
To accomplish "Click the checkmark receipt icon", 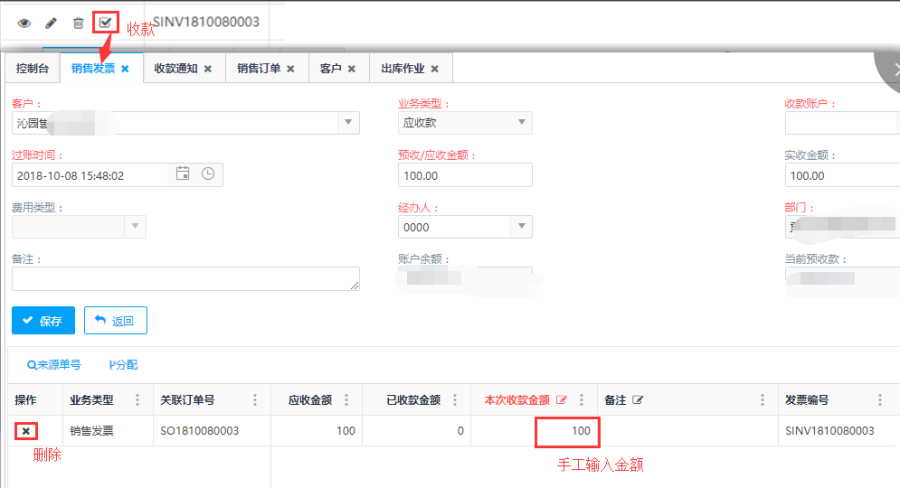I will [x=105, y=22].
